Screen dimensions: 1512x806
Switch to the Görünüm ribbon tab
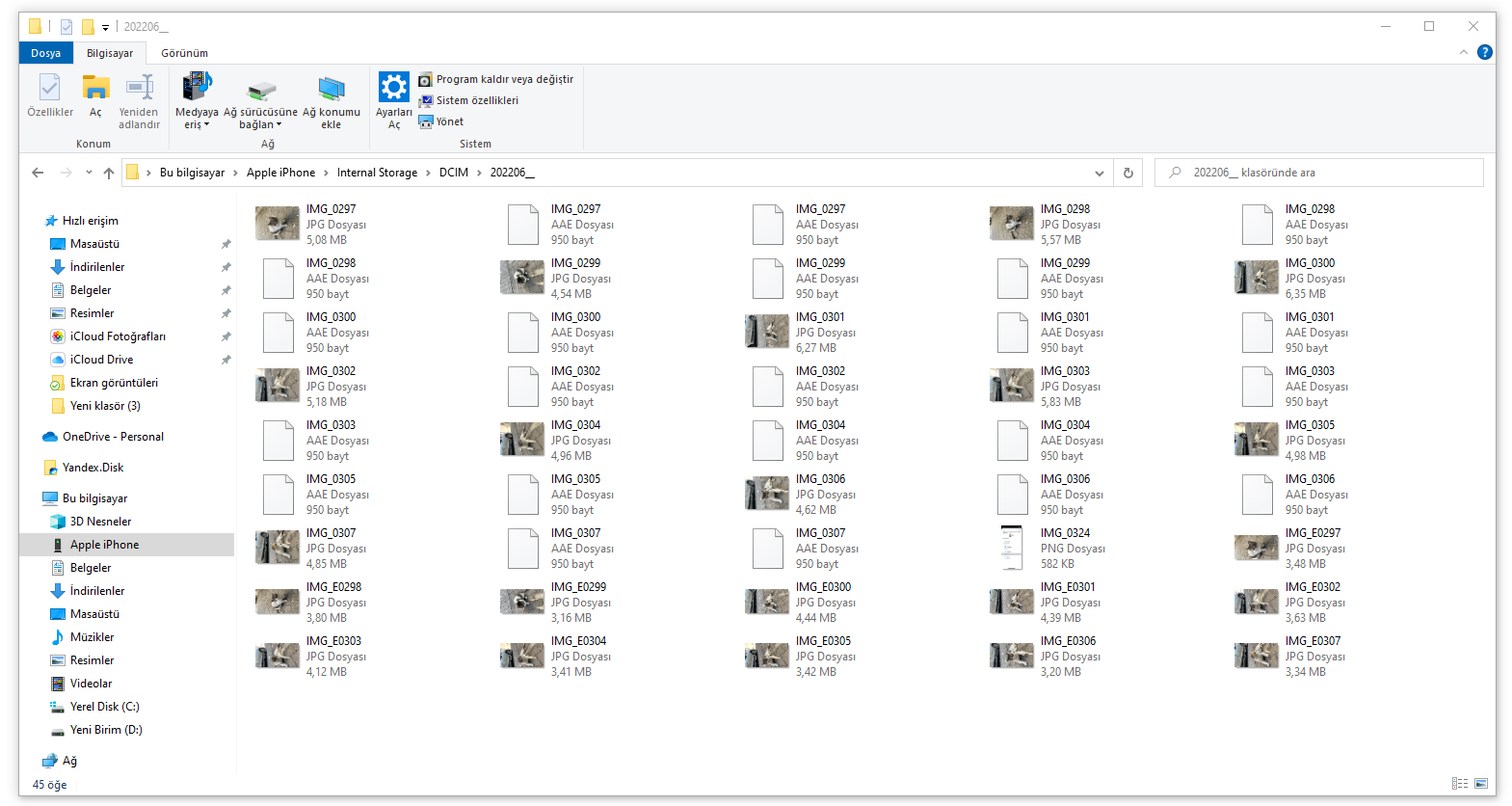tap(184, 53)
